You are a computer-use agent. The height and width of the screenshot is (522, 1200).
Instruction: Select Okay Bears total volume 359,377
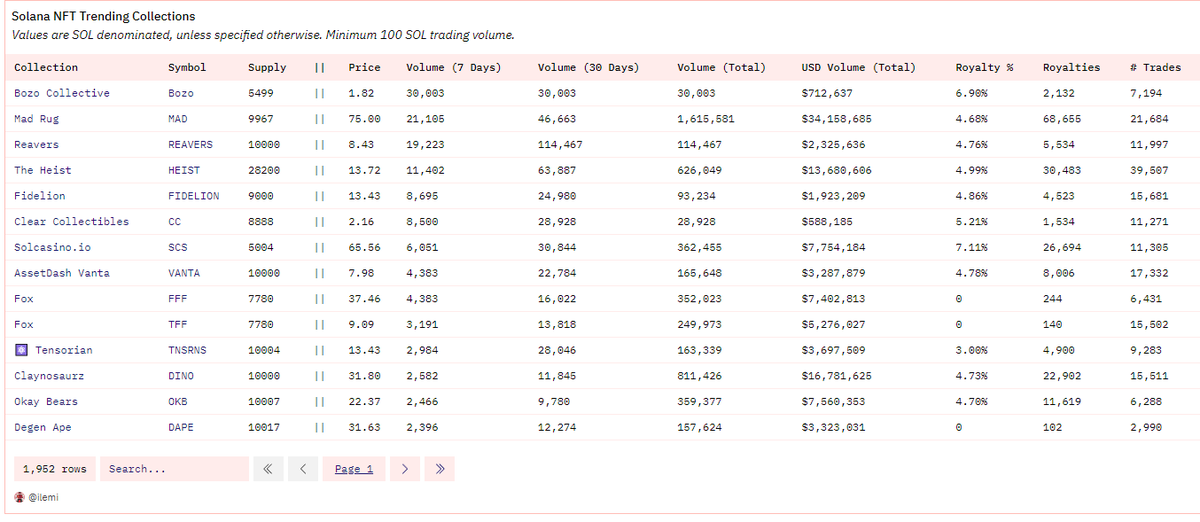(x=700, y=402)
